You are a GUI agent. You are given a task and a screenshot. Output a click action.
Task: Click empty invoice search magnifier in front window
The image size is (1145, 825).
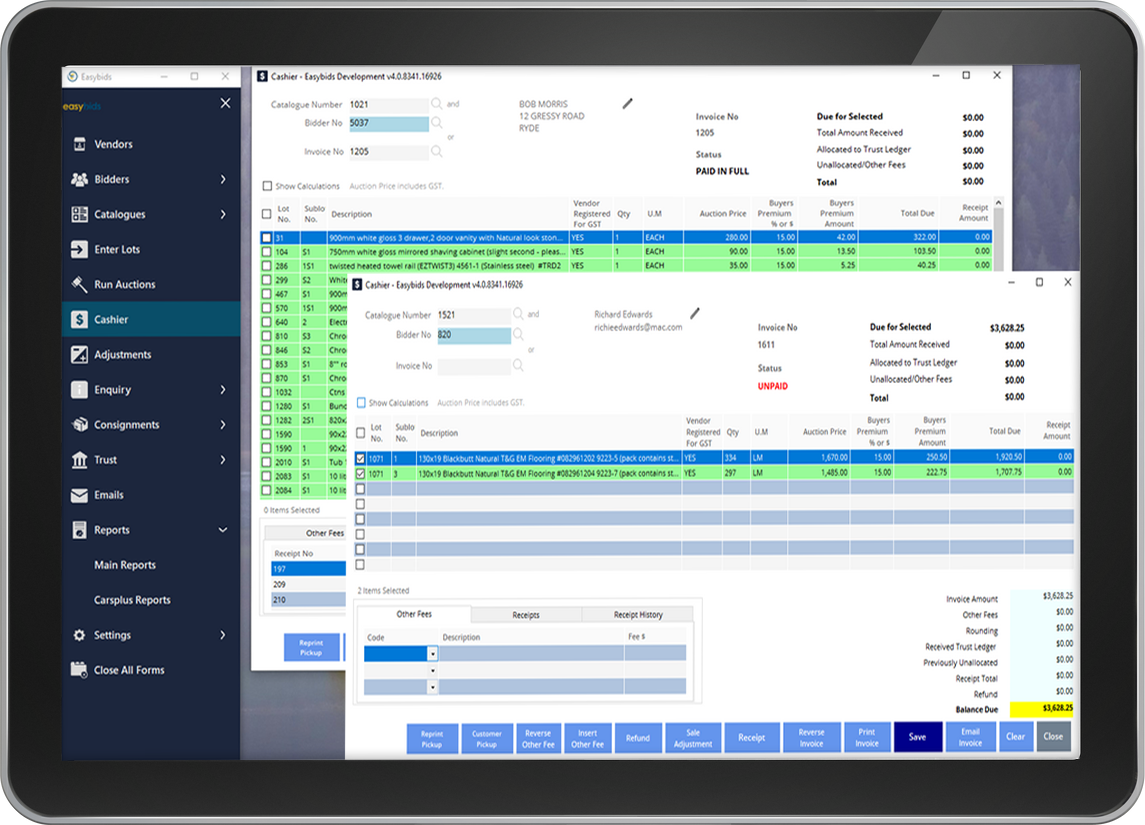click(x=518, y=365)
